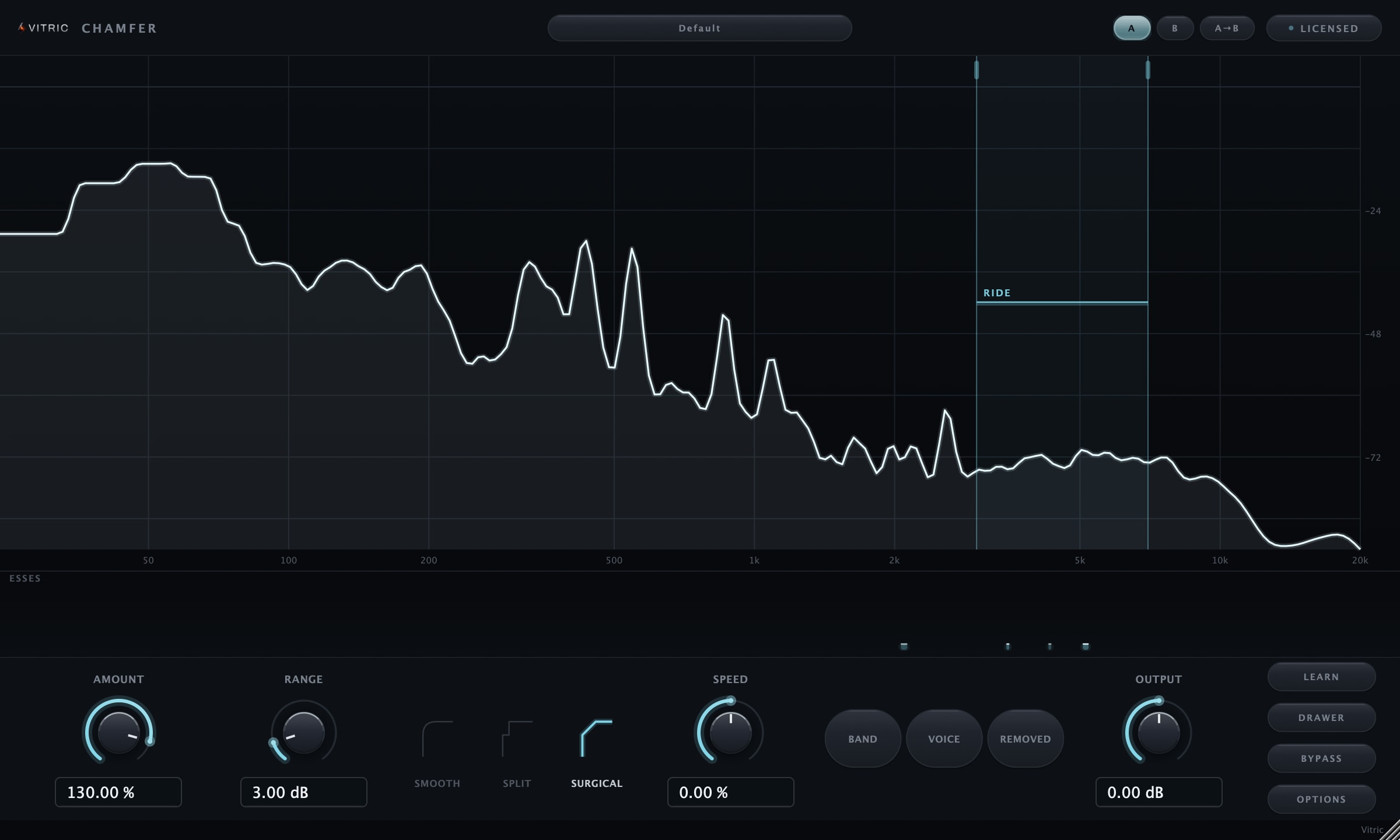
Task: Click the Vitric text in bottom corner
Action: coord(1372,829)
